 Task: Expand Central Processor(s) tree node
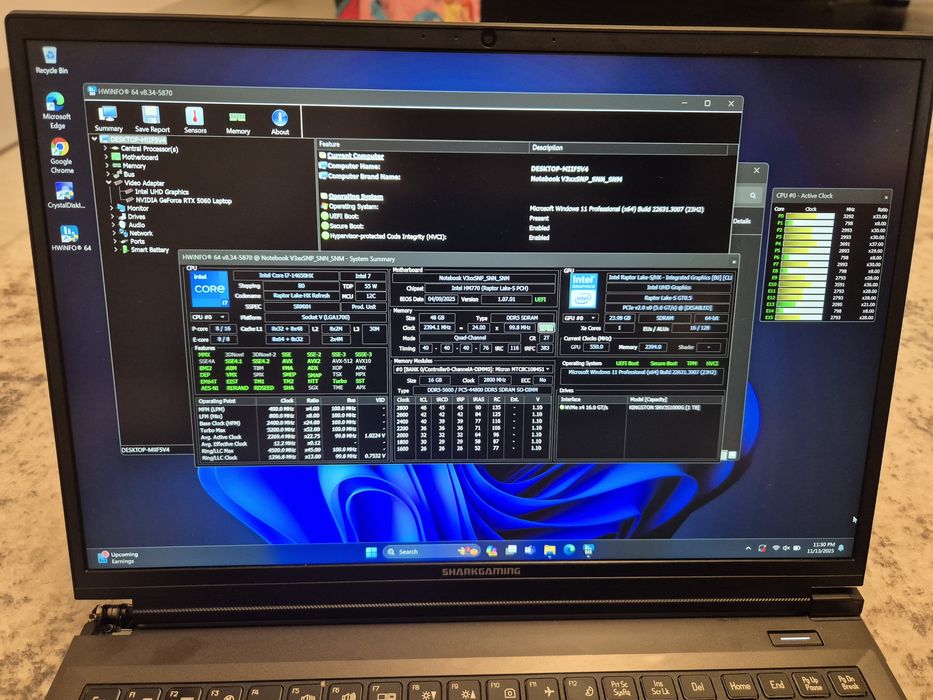pyautogui.click(x=106, y=148)
